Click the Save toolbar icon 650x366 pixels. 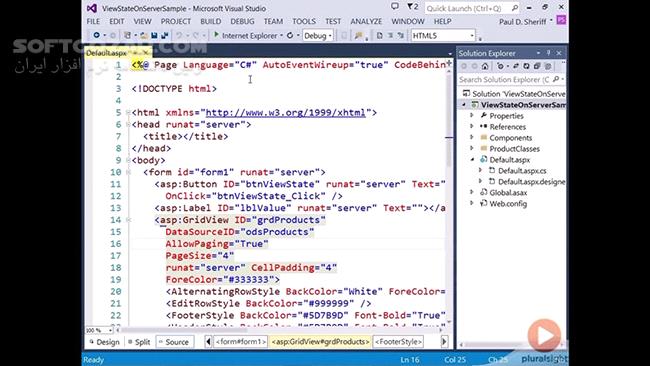coord(154,36)
